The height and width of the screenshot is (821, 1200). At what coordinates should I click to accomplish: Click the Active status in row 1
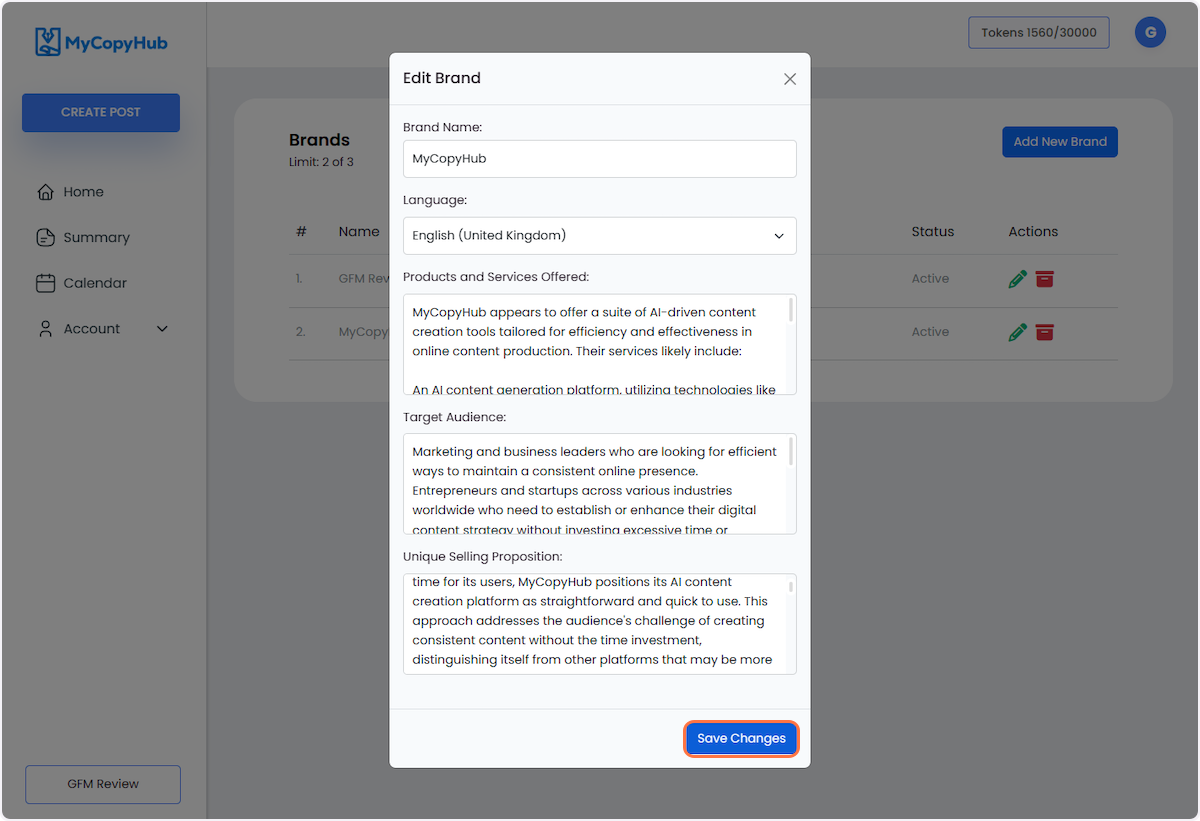(x=930, y=279)
